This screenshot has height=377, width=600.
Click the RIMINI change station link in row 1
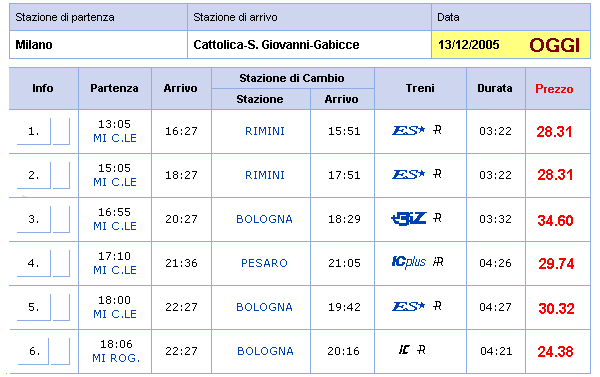(265, 131)
